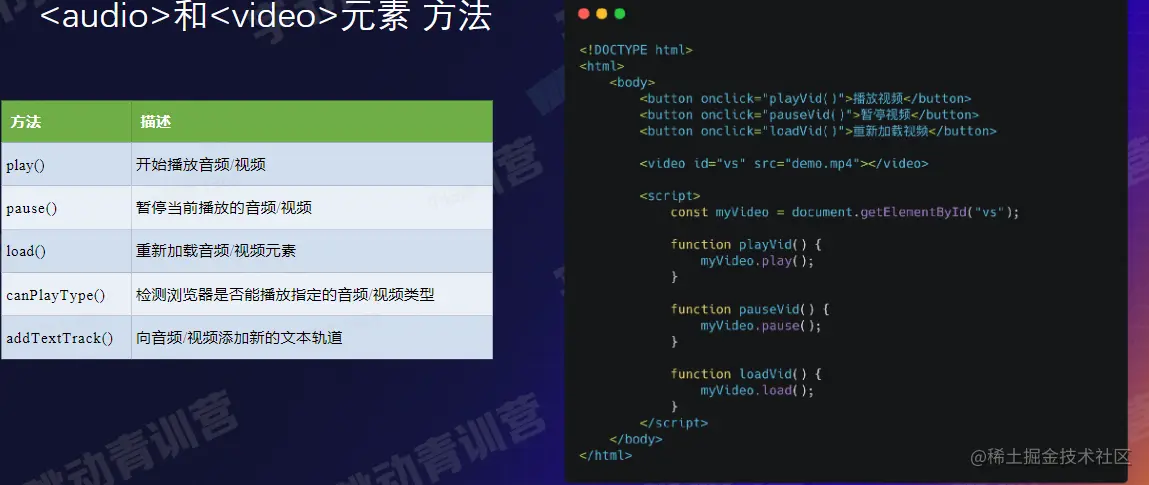The width and height of the screenshot is (1149, 485).
Task: Click the opening "<script>" tag line
Action: 670,196
